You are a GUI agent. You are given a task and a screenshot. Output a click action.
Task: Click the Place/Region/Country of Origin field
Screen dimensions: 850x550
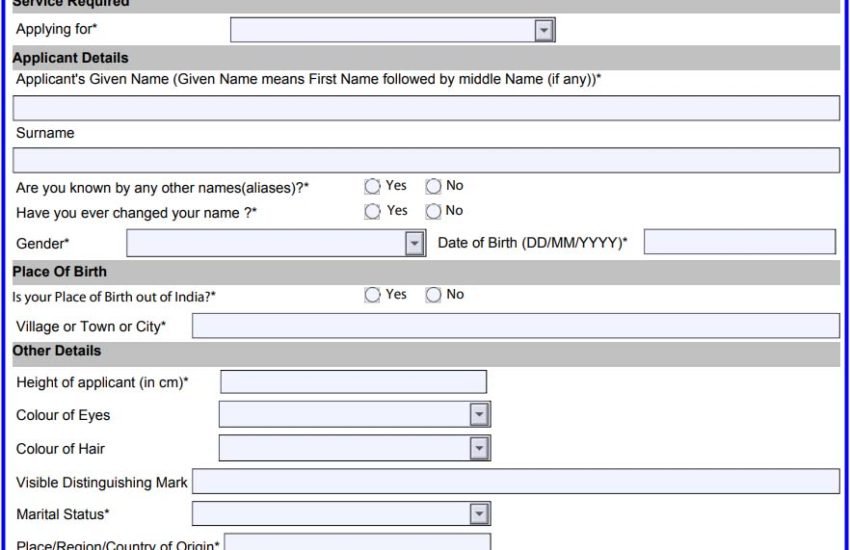point(357,543)
